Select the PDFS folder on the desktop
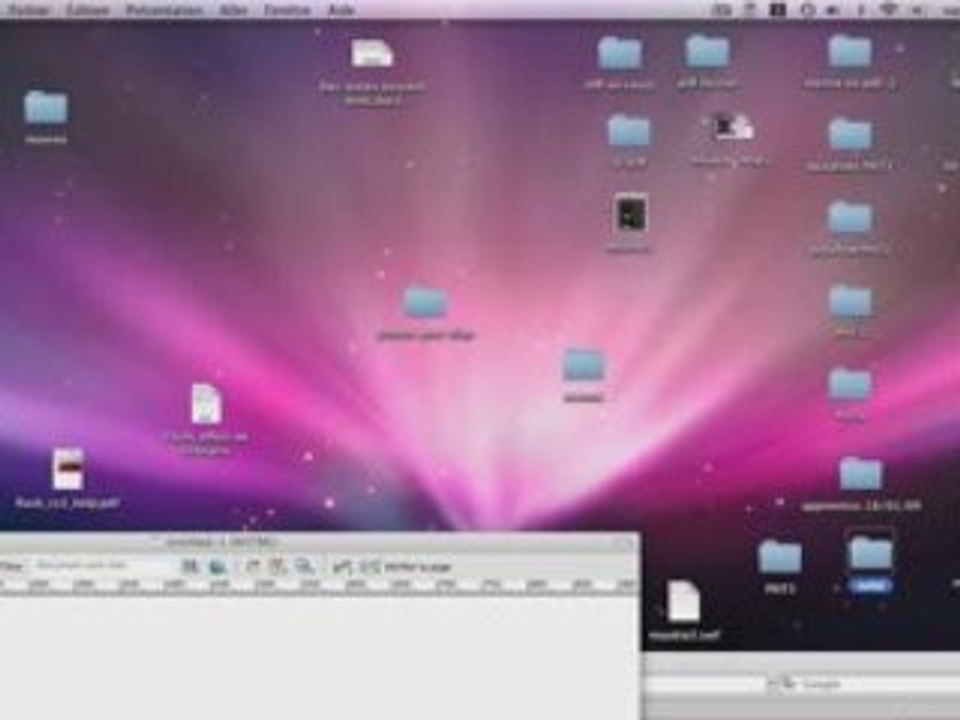 [779, 557]
